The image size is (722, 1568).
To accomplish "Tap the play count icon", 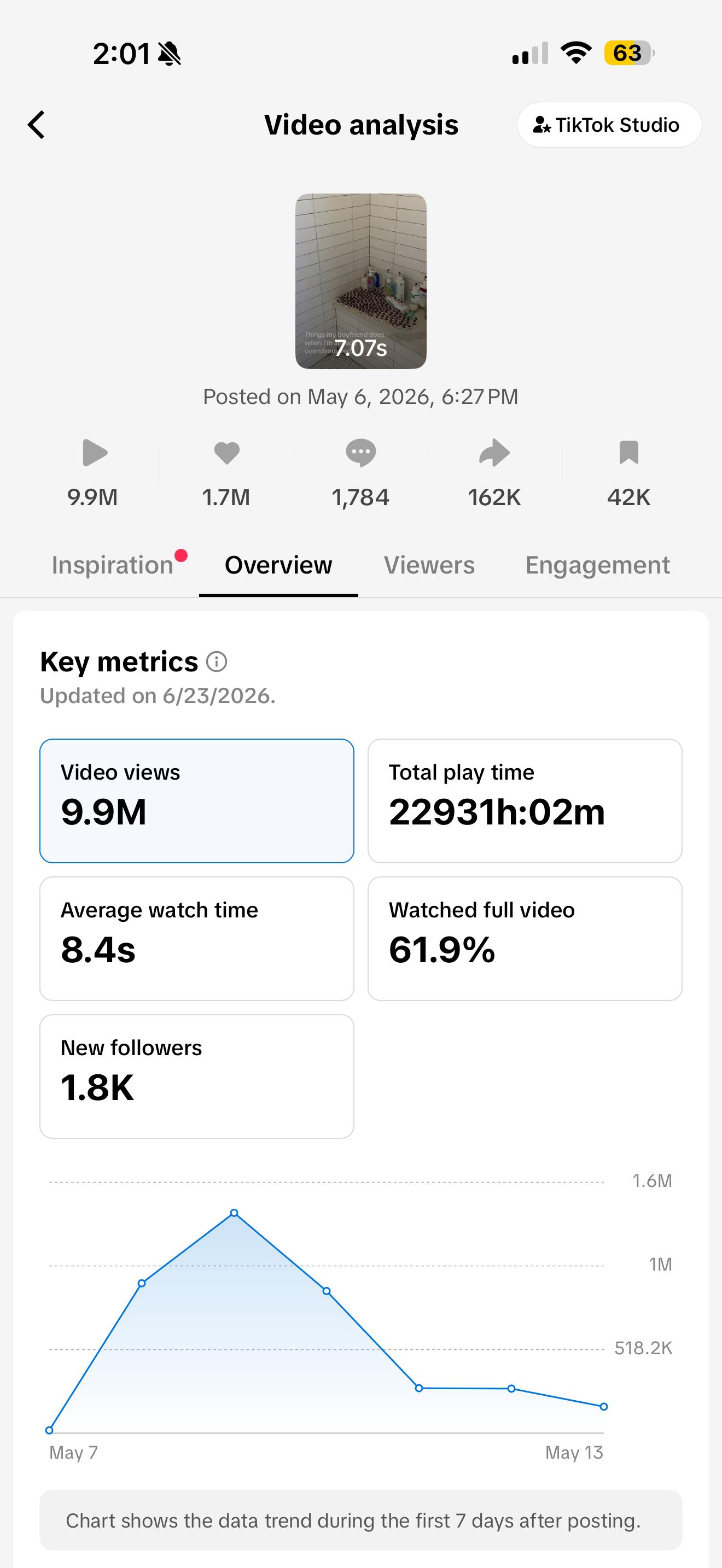I will tap(95, 453).
